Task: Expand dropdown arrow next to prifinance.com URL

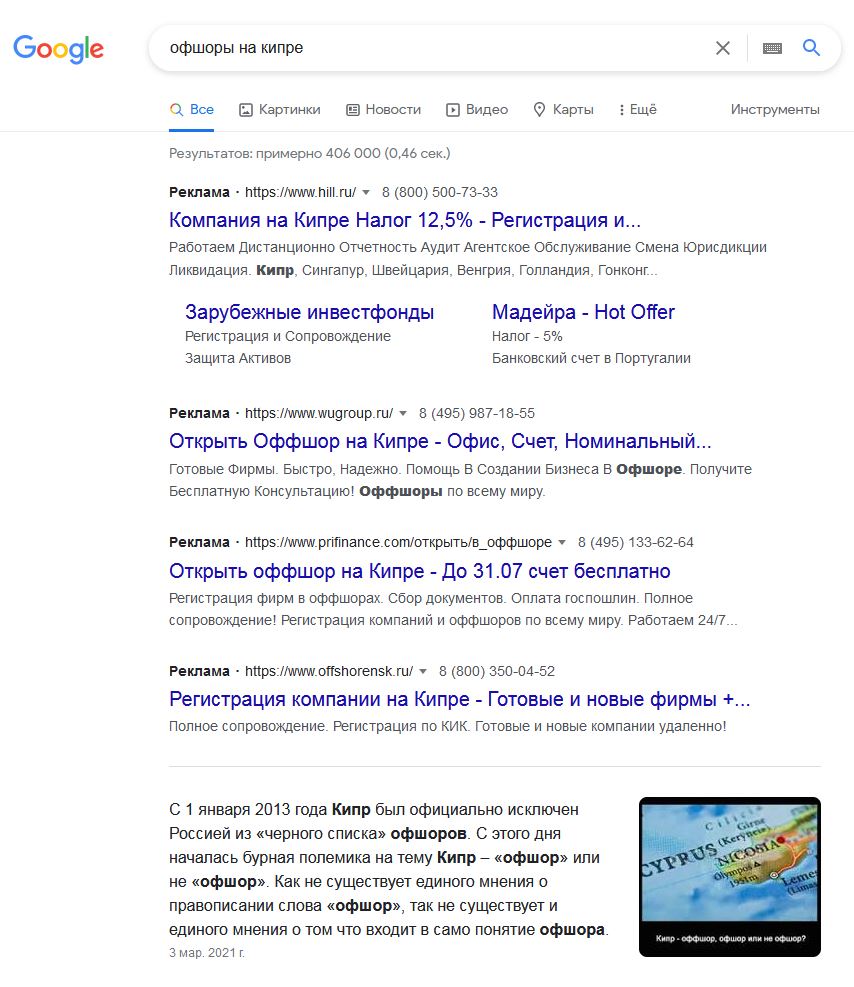Action: (562, 543)
